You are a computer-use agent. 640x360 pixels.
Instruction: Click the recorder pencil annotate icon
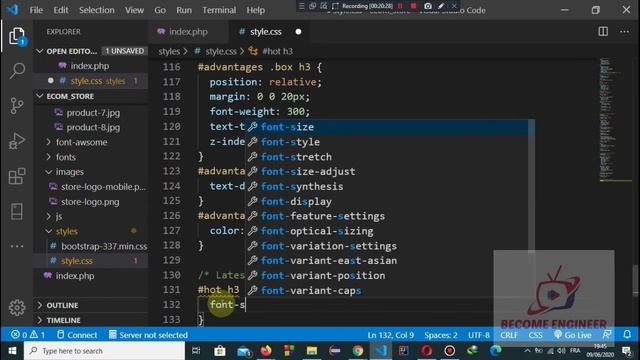click(441, 6)
